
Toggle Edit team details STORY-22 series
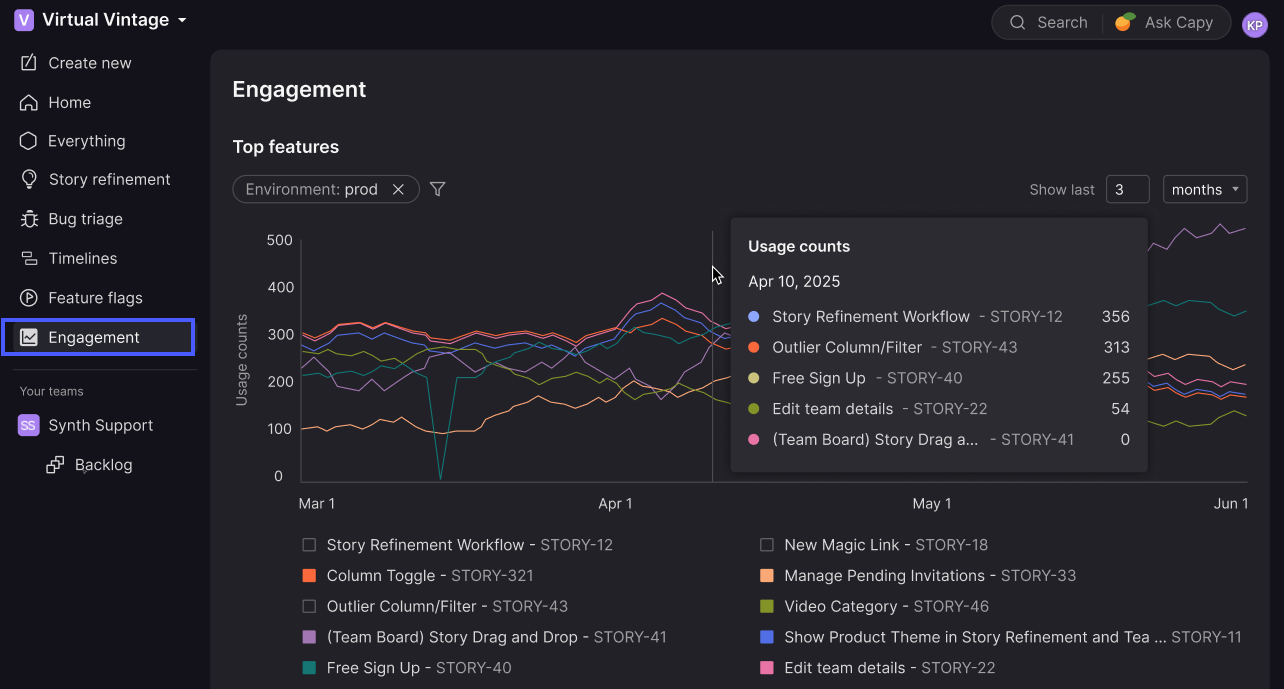767,668
